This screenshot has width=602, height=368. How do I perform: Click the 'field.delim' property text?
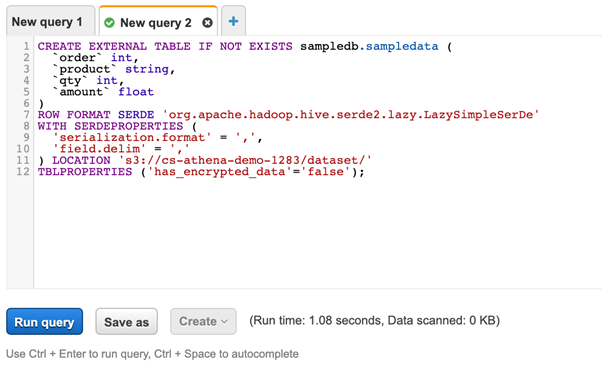[x=99, y=149]
